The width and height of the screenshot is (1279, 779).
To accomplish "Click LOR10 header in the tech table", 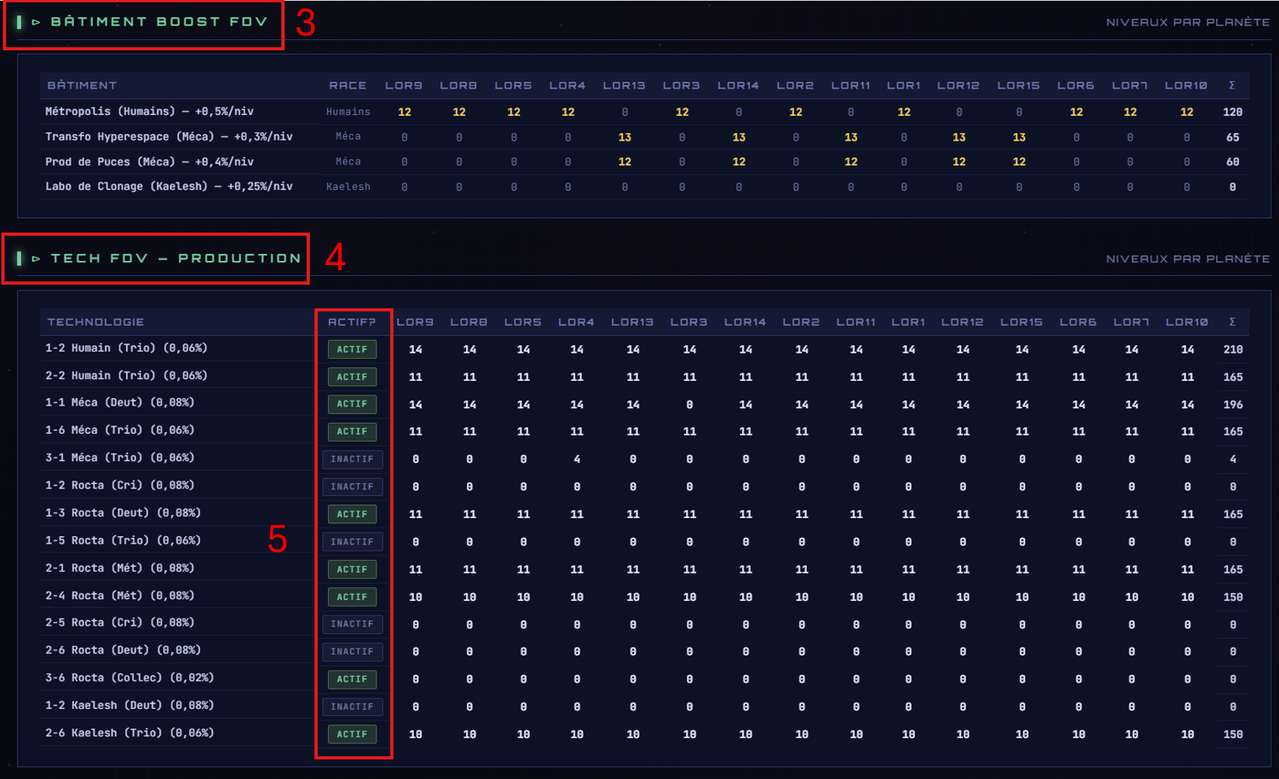I will [x=1187, y=322].
